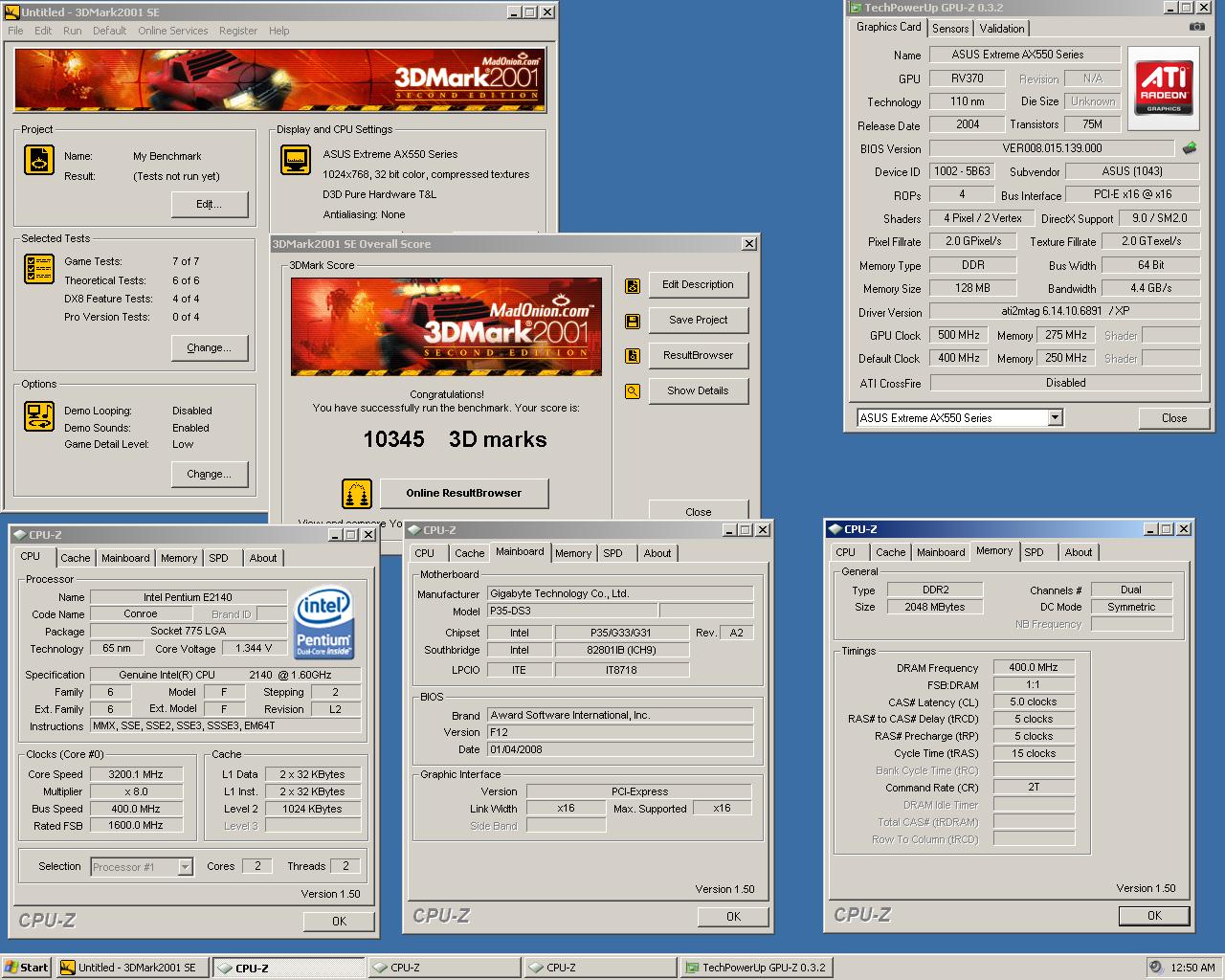Select Memory tab in CPU-Z Mainboard window
Screen dimensions: 1225x980
coord(573,553)
